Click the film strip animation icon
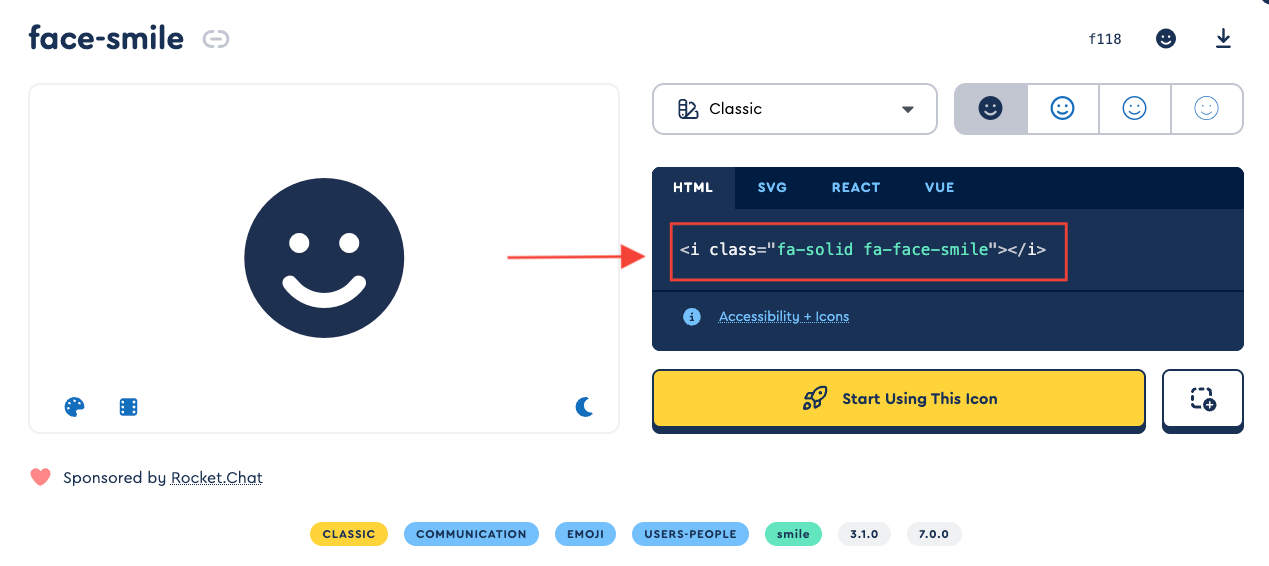 [128, 407]
